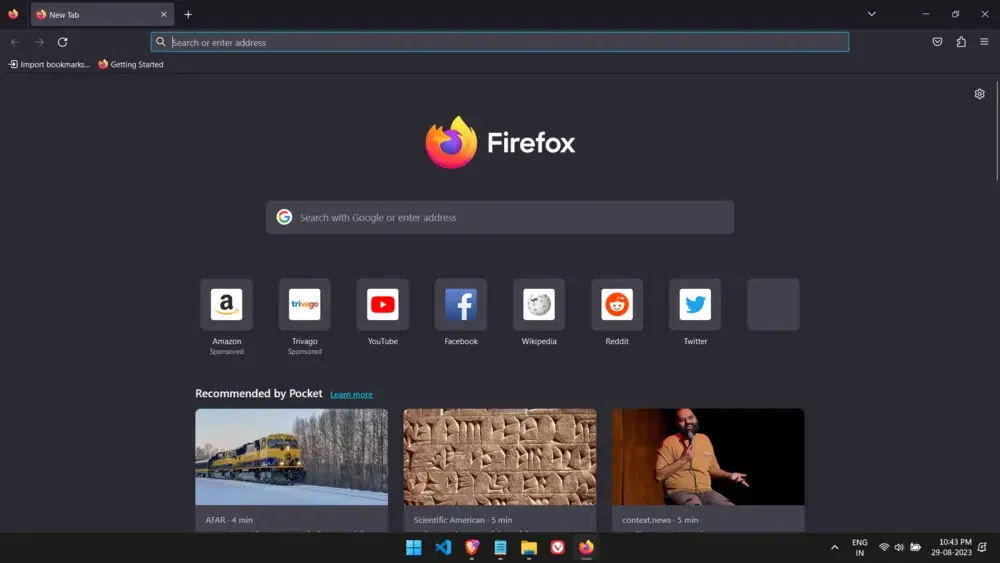
Task: Open a new tab with plus button
Action: 188,14
